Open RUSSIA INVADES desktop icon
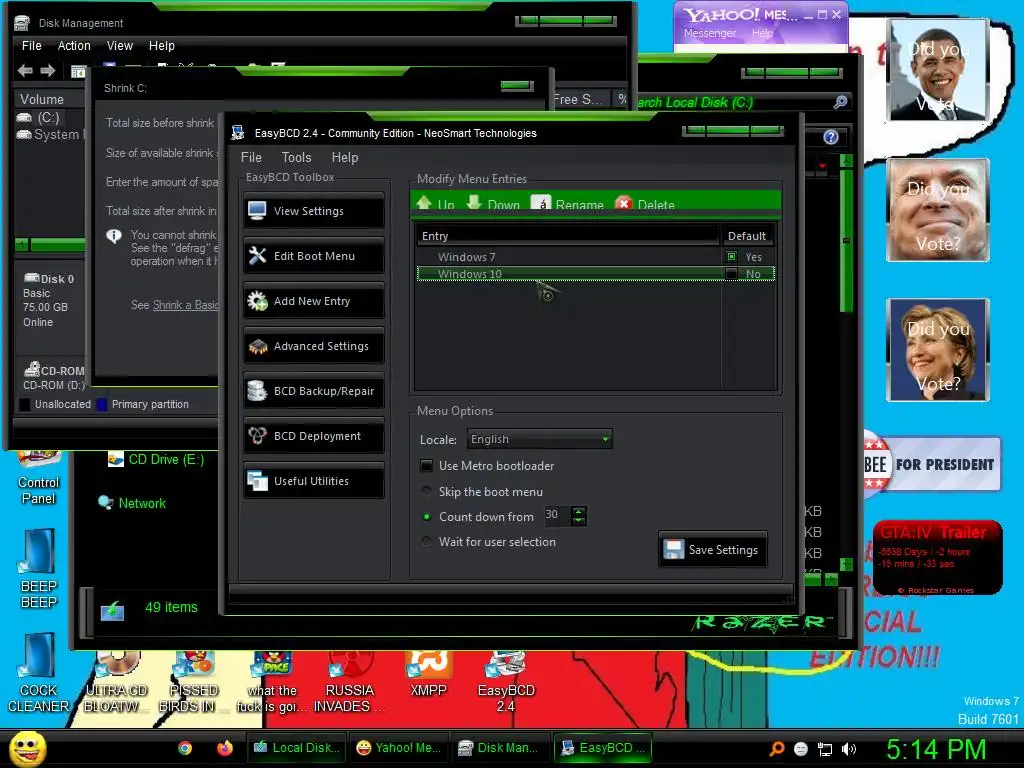1024x768 pixels. click(x=350, y=682)
